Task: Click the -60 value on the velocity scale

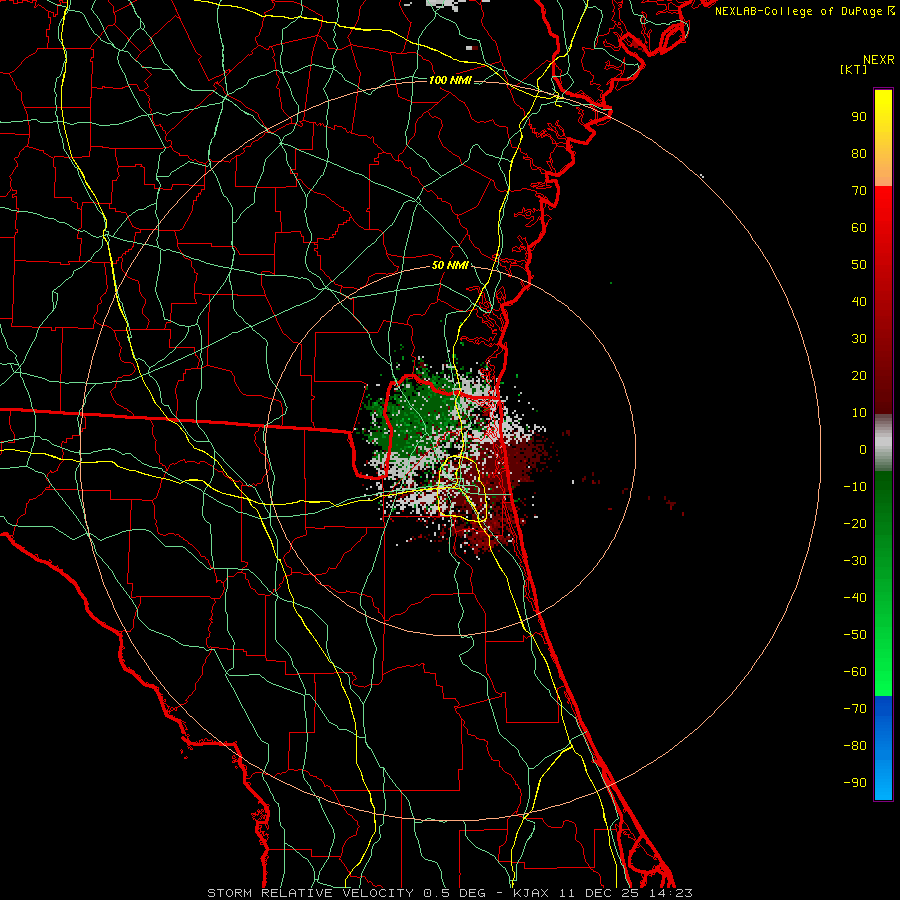Action: (x=855, y=672)
